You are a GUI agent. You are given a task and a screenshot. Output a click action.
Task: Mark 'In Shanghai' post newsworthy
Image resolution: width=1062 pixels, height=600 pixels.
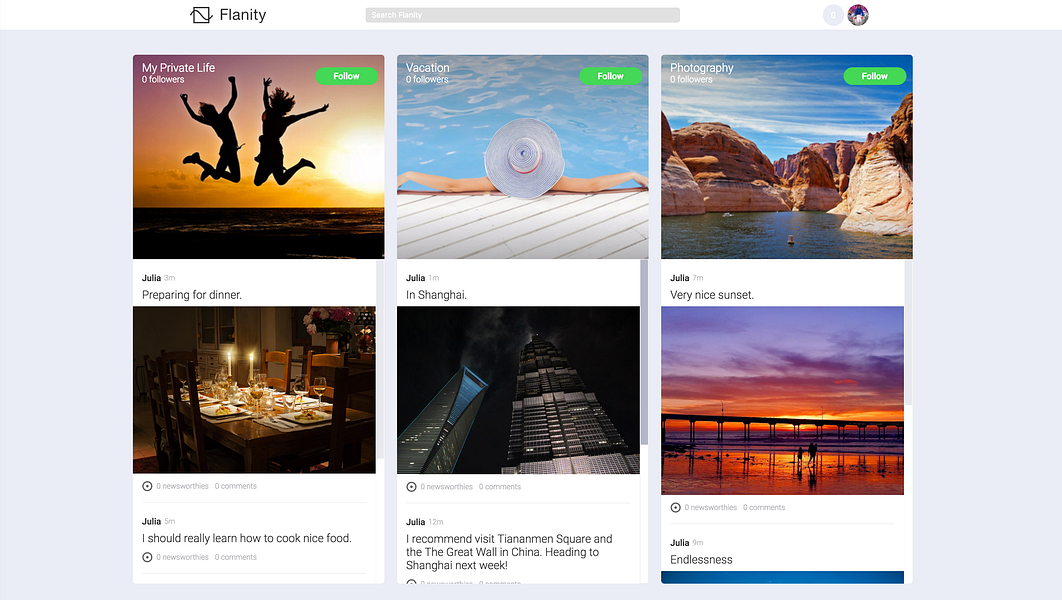coord(411,487)
